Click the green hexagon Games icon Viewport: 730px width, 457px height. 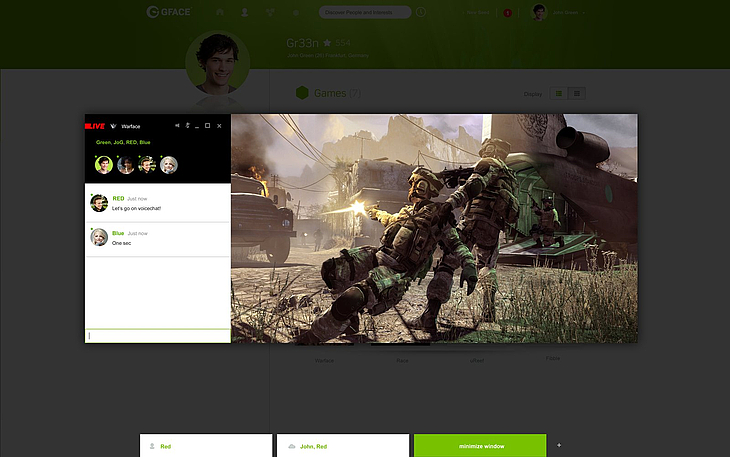click(x=302, y=93)
